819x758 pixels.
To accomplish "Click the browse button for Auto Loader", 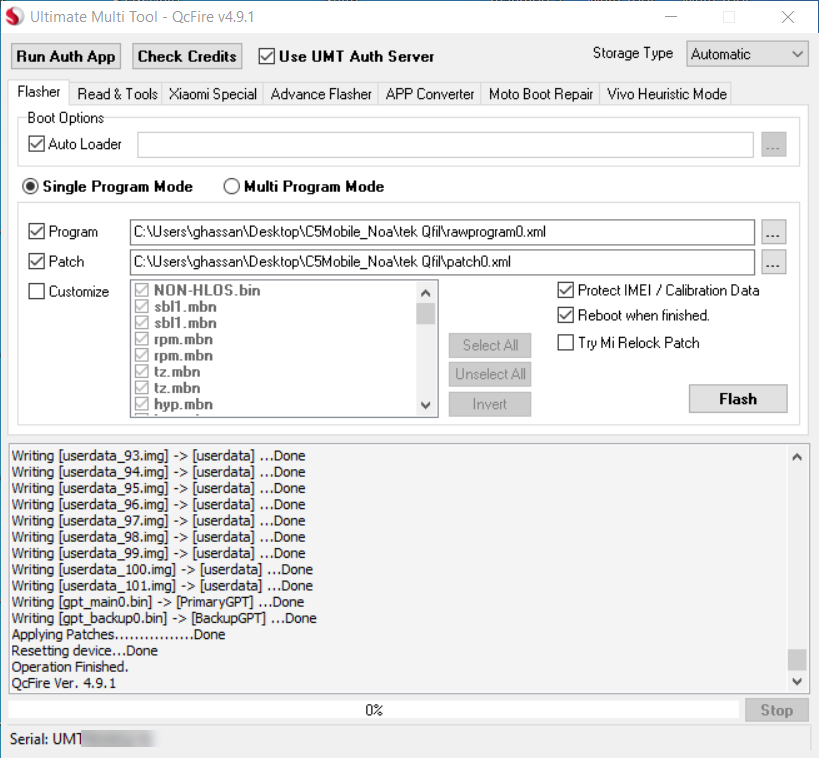I will (774, 145).
